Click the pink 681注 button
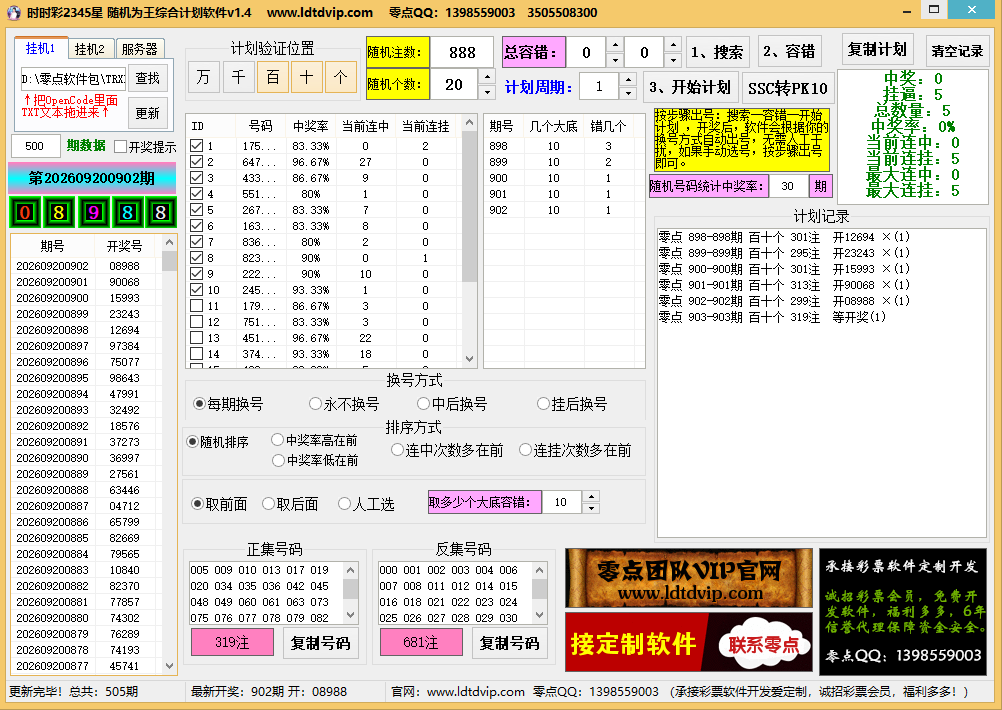 421,642
